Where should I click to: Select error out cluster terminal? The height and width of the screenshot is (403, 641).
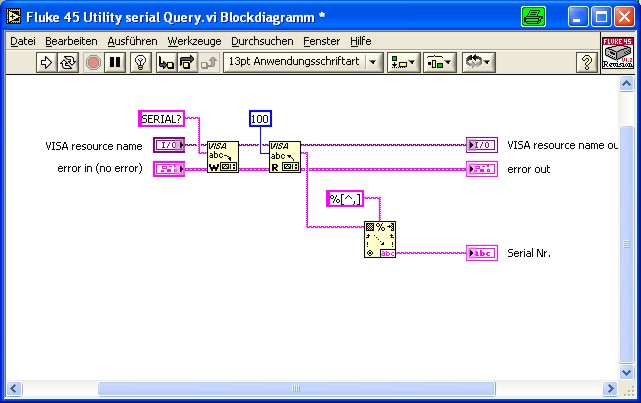pos(482,169)
